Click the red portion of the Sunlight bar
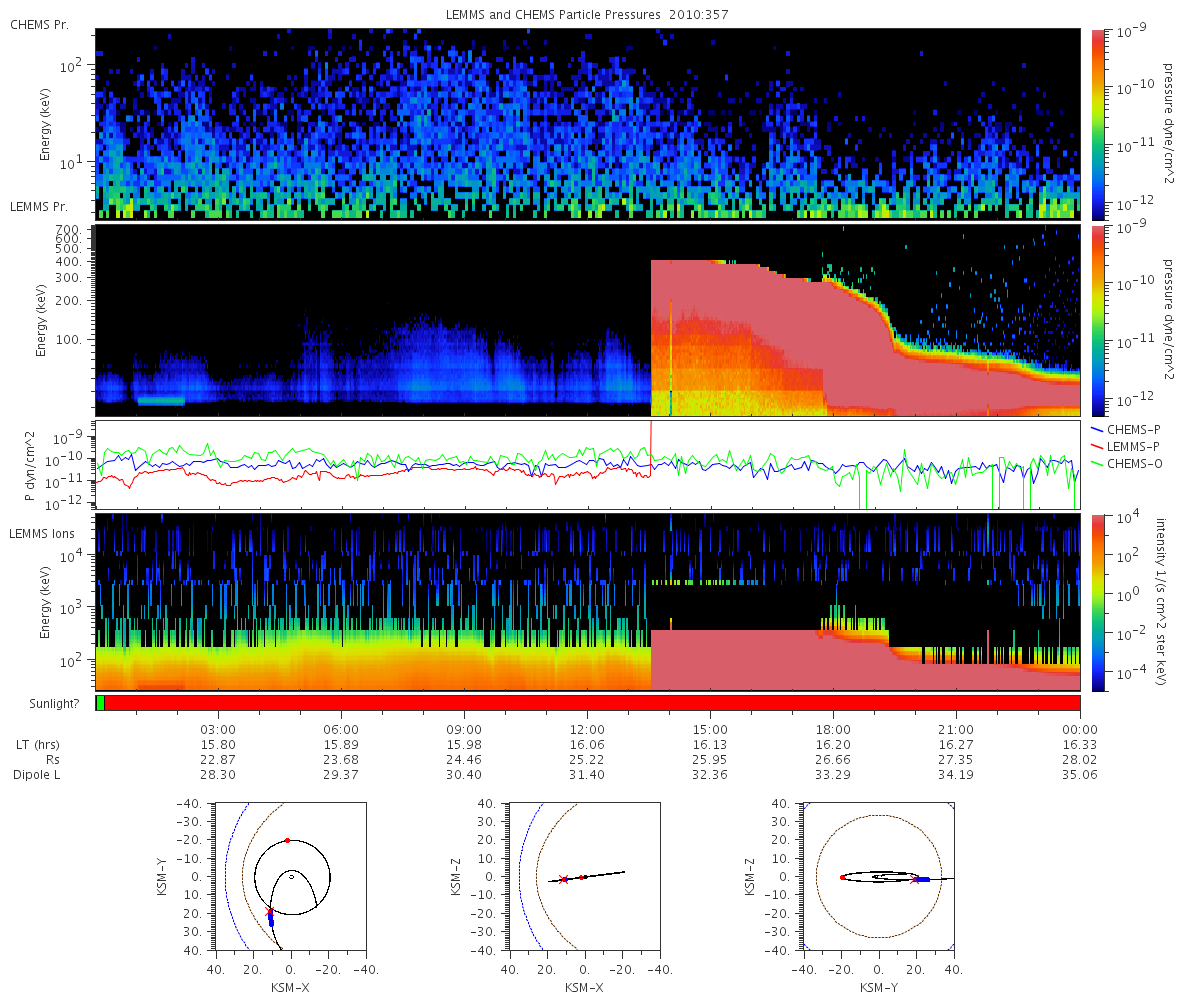 click(x=592, y=703)
